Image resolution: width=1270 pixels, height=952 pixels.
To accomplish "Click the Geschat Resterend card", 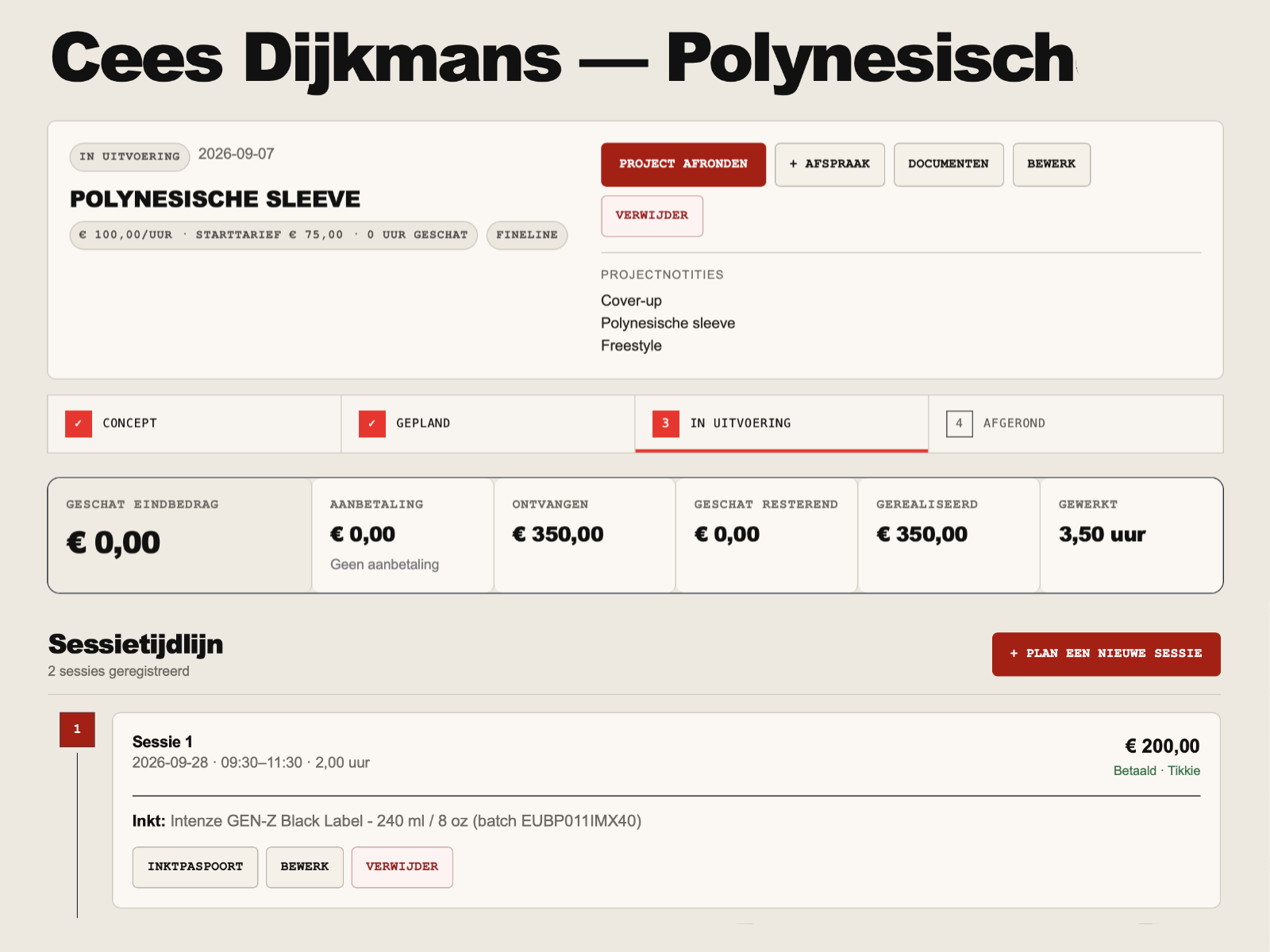I will 767,535.
